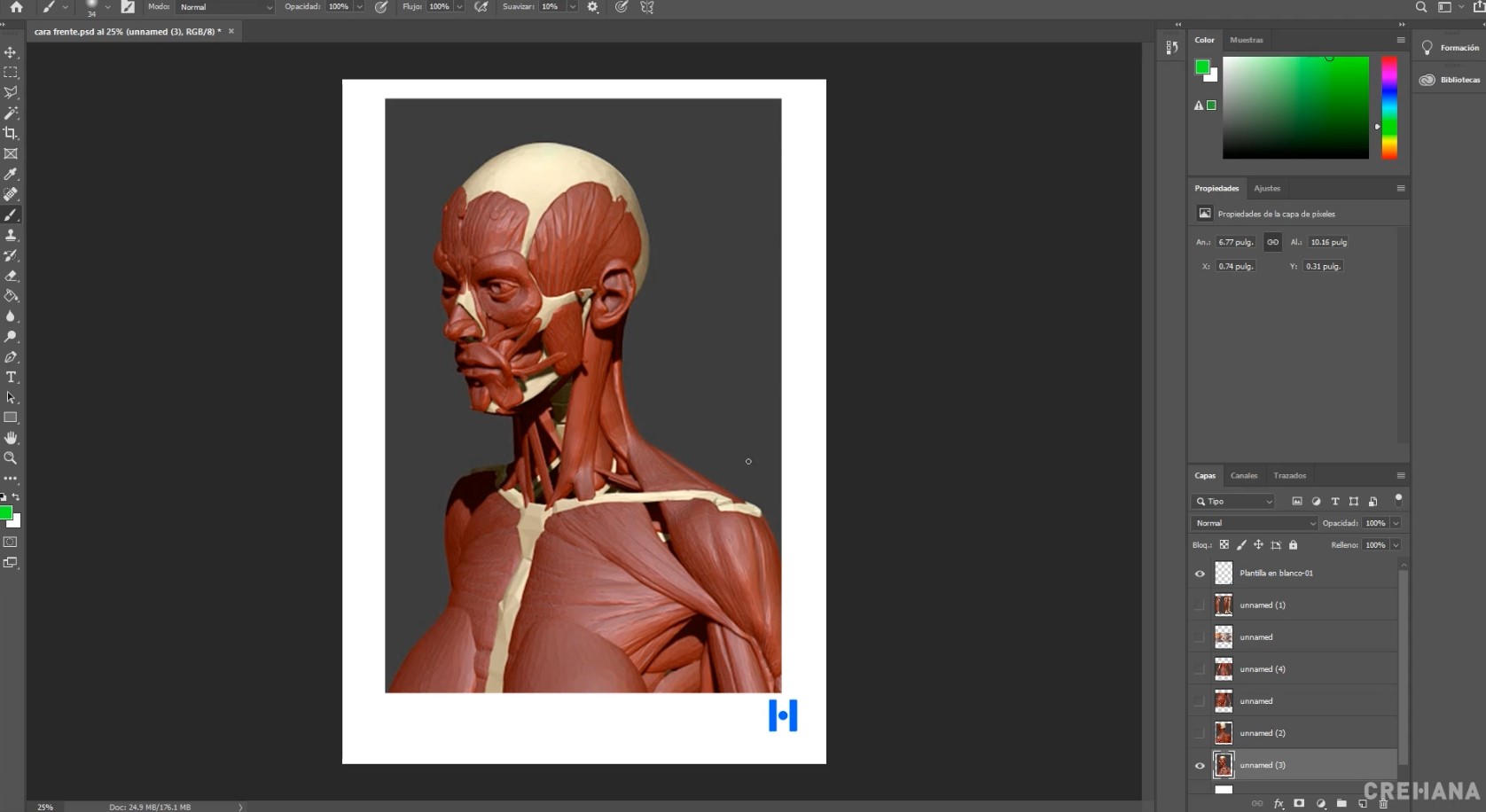Expand the Flujo slider arrow

459,7
